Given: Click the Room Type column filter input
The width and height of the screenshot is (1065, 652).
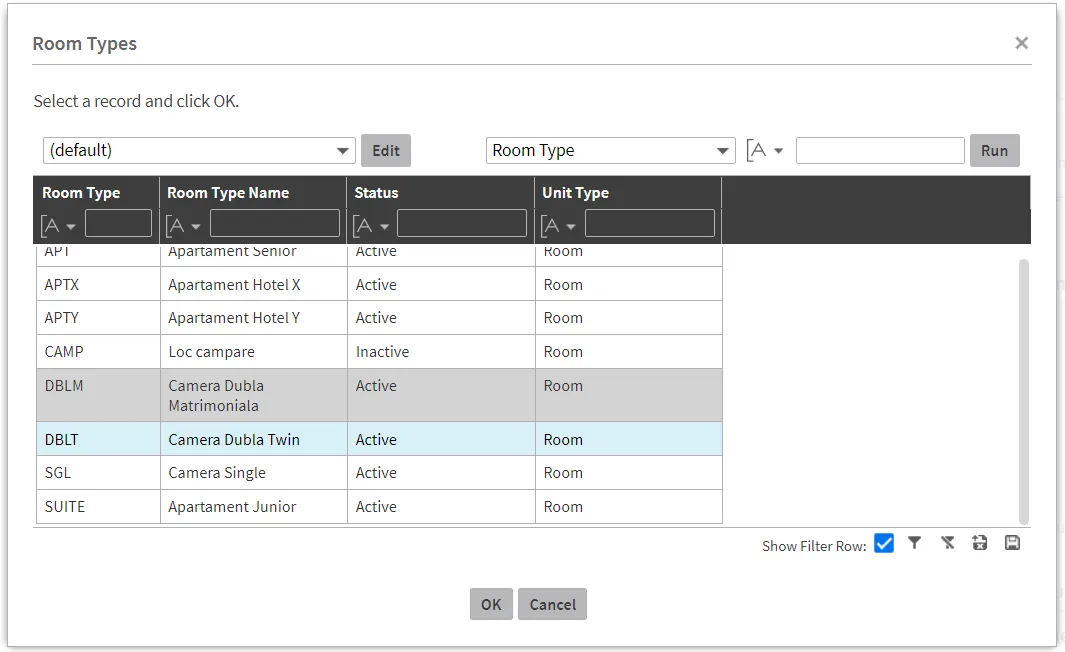Looking at the screenshot, I should (118, 223).
